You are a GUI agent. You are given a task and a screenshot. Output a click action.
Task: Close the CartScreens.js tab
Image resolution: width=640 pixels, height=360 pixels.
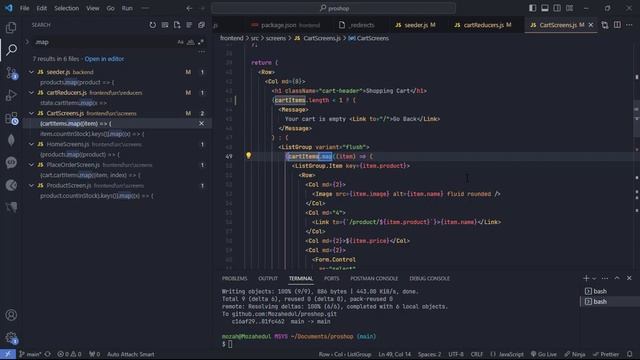(x=591, y=25)
